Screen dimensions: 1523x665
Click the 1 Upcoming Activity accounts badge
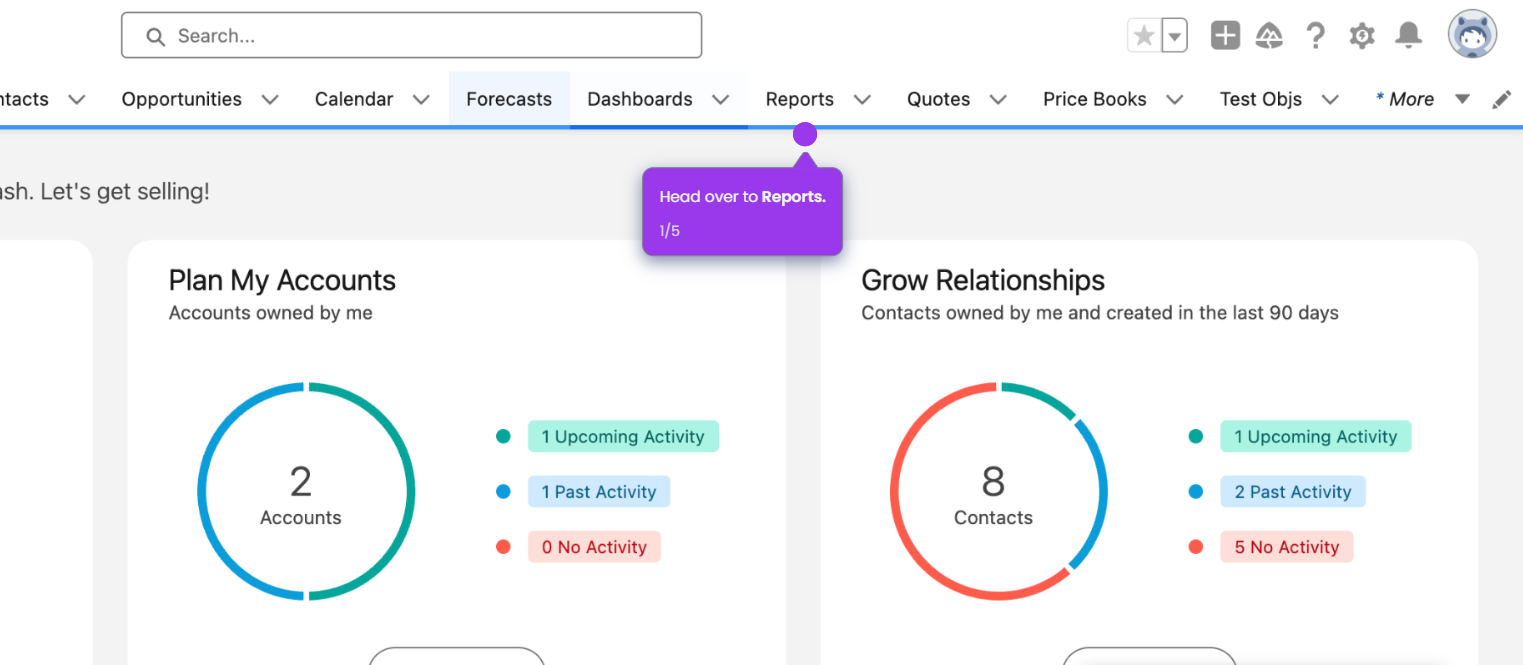coord(623,437)
